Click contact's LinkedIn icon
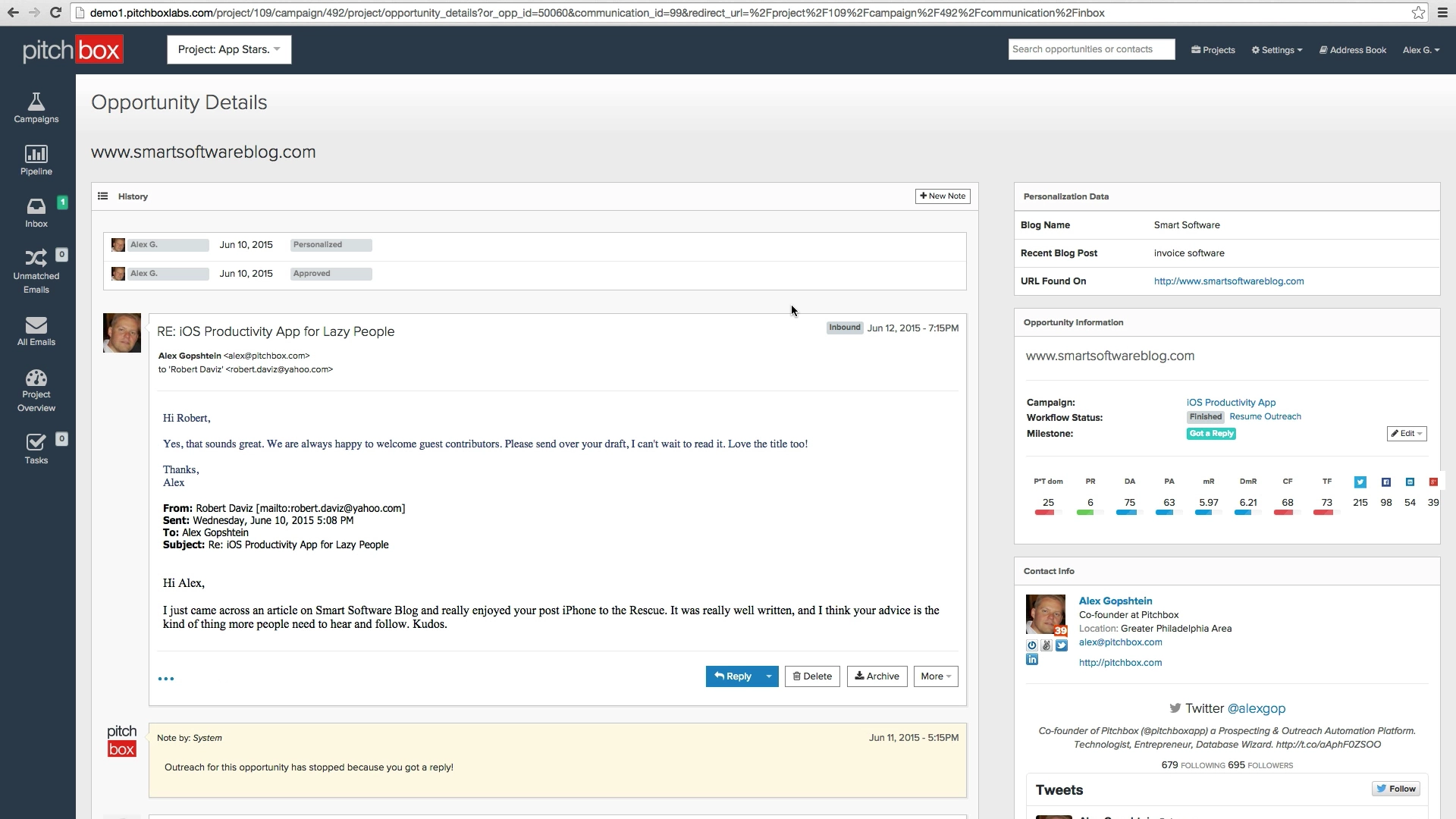The height and width of the screenshot is (819, 1456). (x=1032, y=660)
